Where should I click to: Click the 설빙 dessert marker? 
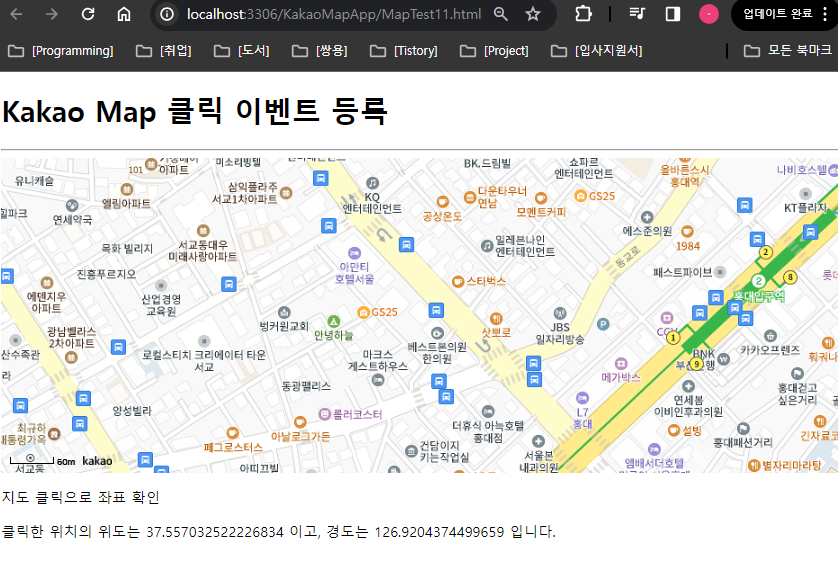(x=674, y=430)
